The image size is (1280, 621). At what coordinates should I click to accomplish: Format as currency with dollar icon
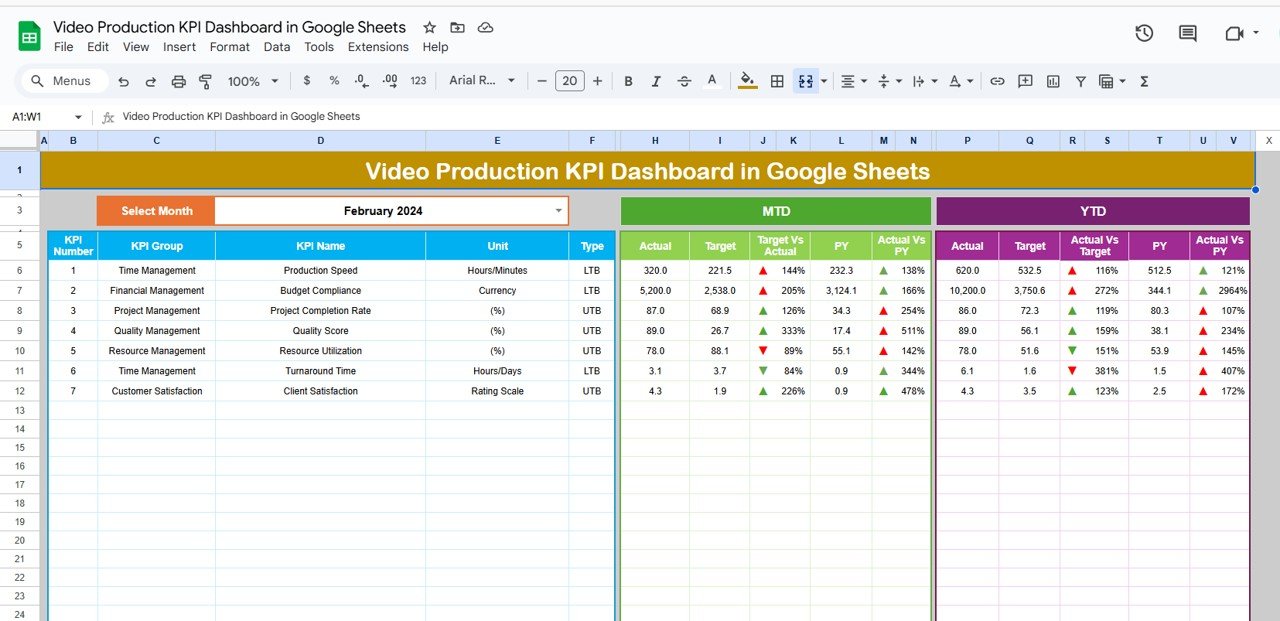point(306,81)
